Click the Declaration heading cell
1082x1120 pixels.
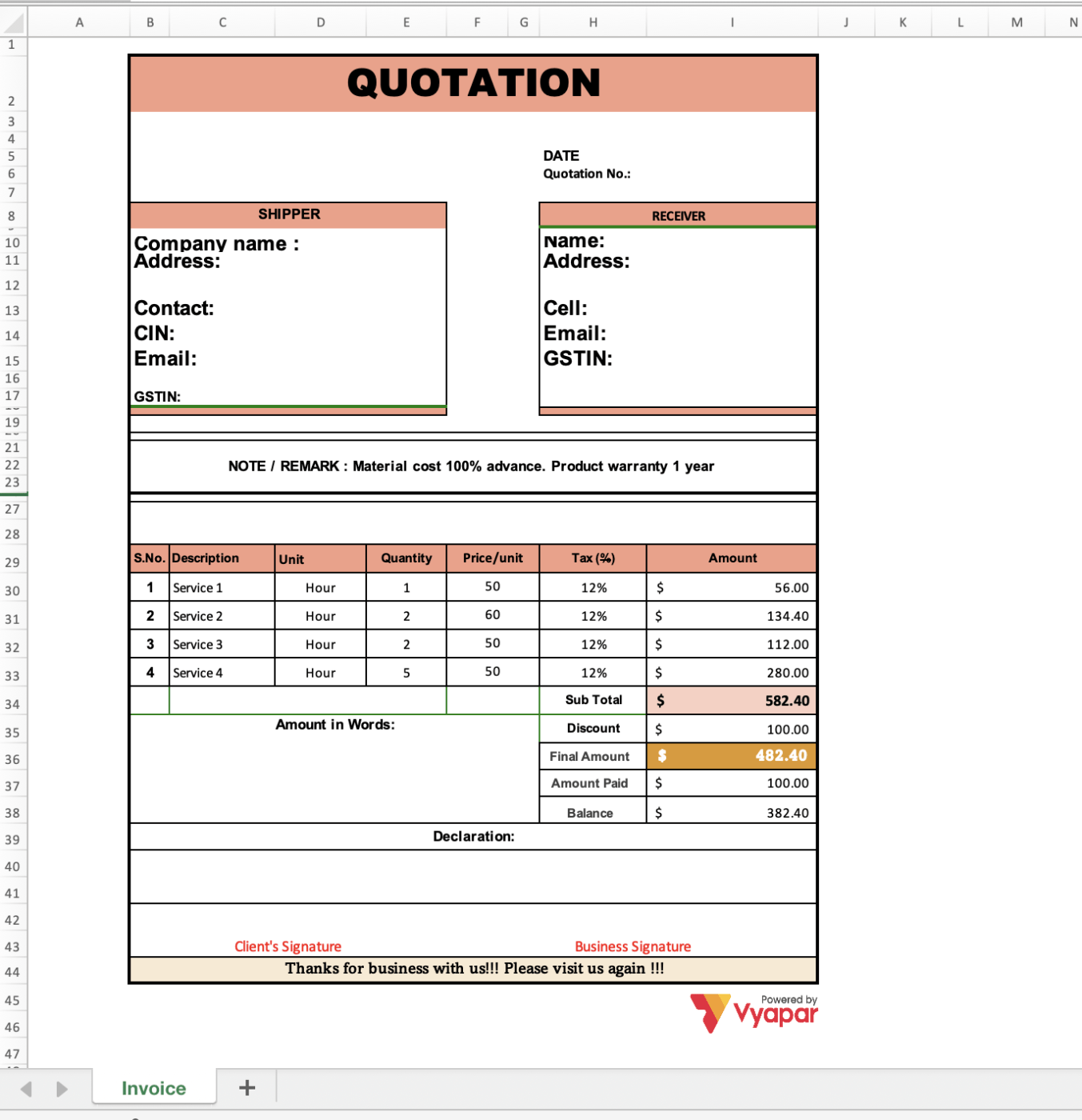coord(473,837)
